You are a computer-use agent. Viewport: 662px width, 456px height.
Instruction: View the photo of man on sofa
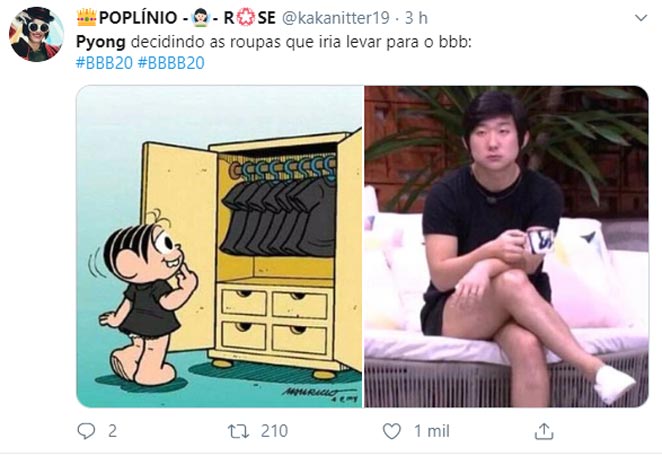(506, 247)
